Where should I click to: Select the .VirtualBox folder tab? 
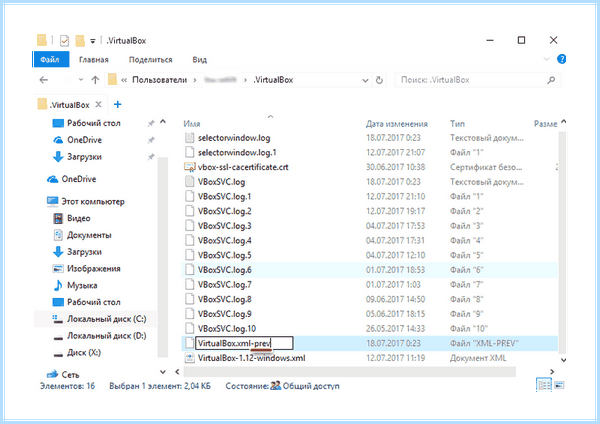(69, 104)
